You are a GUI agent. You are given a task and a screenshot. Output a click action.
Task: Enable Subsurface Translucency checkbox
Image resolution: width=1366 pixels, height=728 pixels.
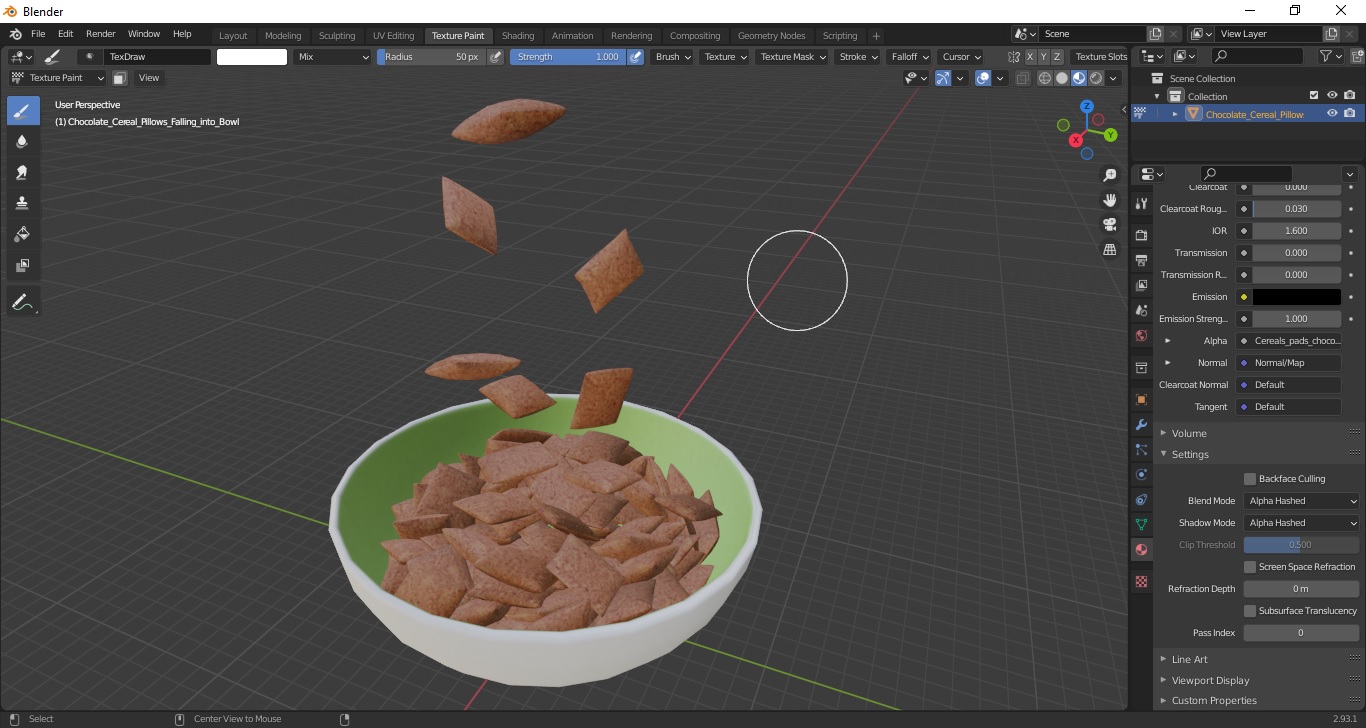(1250, 611)
